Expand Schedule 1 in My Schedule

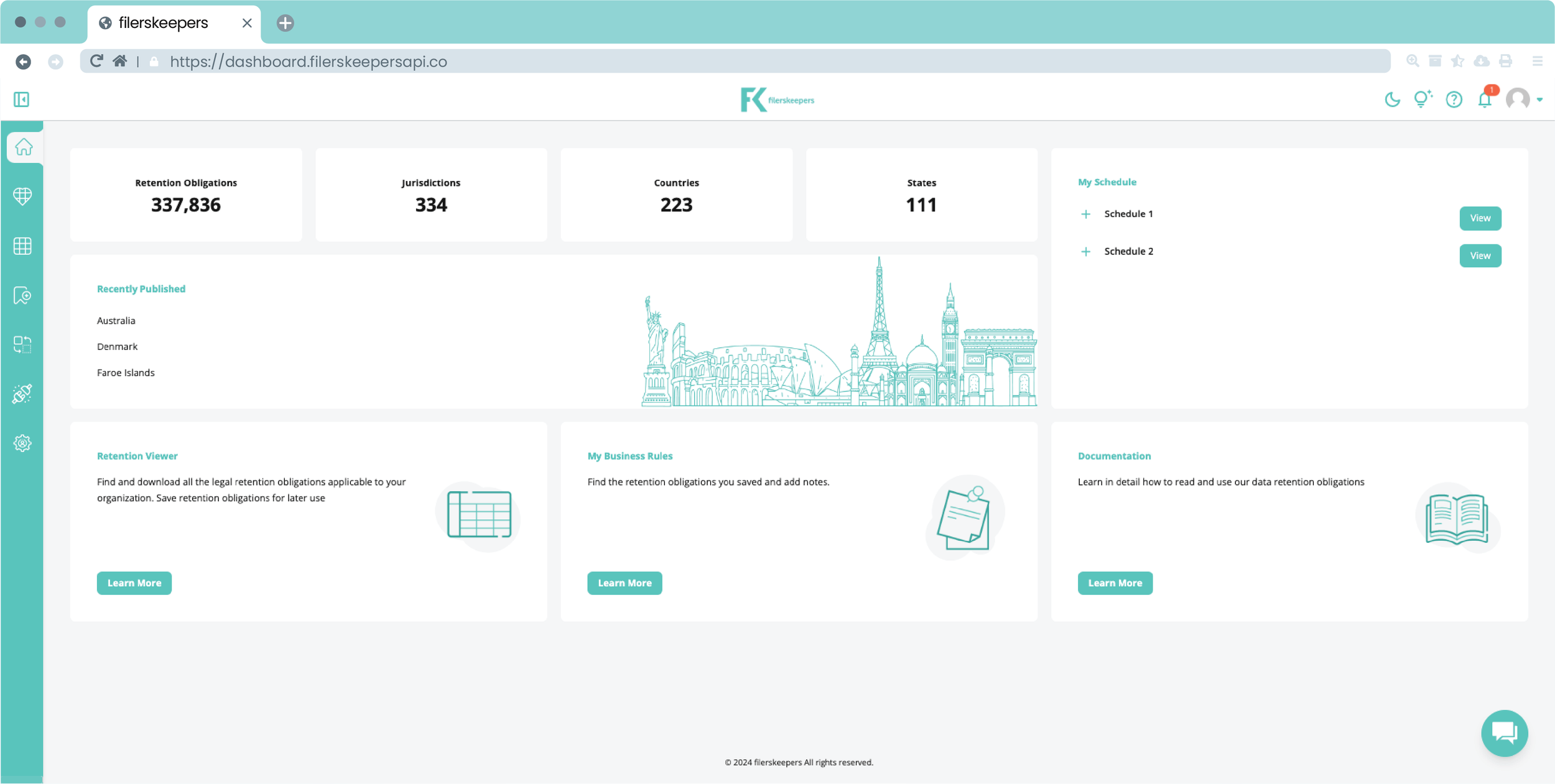click(1086, 213)
